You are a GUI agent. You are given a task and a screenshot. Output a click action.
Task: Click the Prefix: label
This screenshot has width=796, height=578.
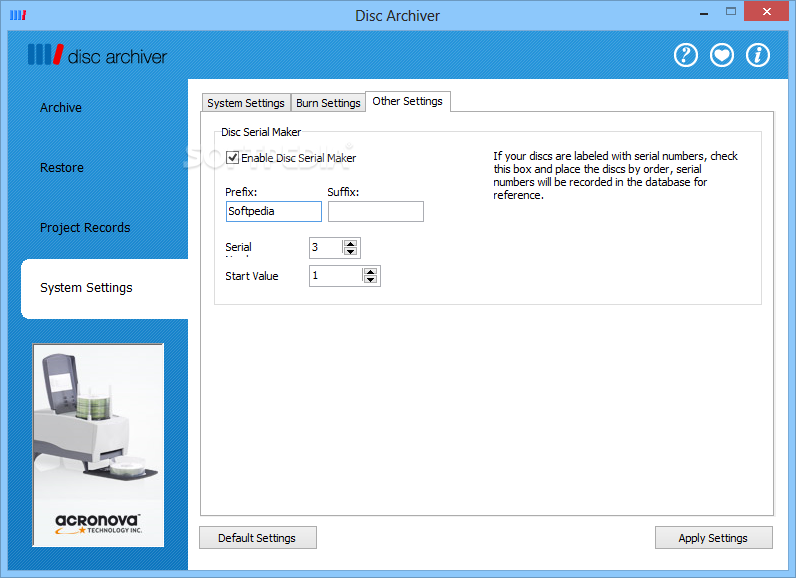click(x=241, y=192)
